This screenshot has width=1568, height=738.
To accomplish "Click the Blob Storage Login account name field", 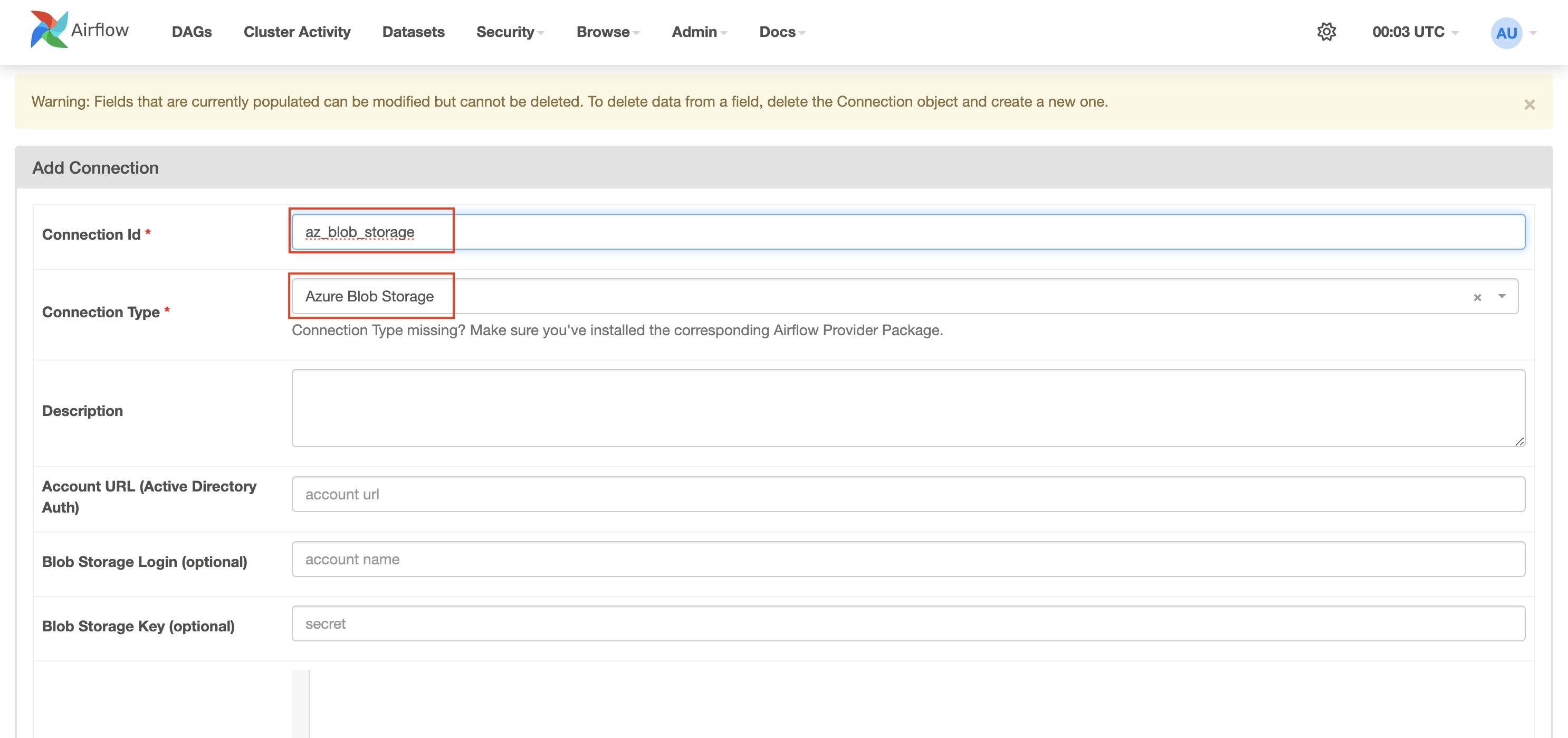I will pyautogui.click(x=908, y=559).
